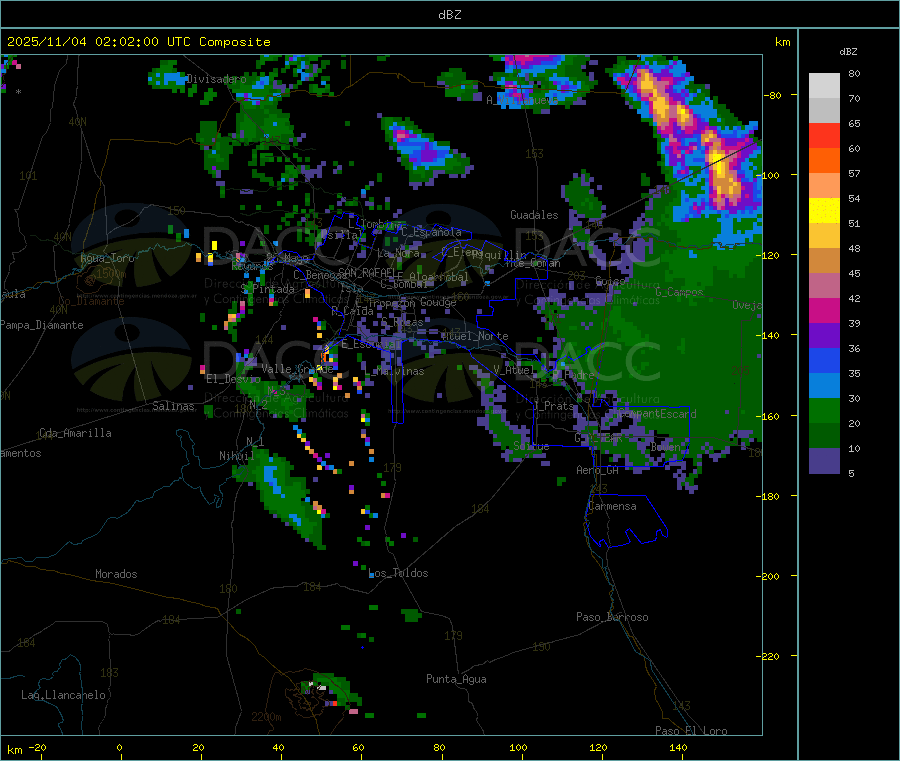
Task: Click the Carmensa blue district outline
Action: pyautogui.click(x=626, y=521)
